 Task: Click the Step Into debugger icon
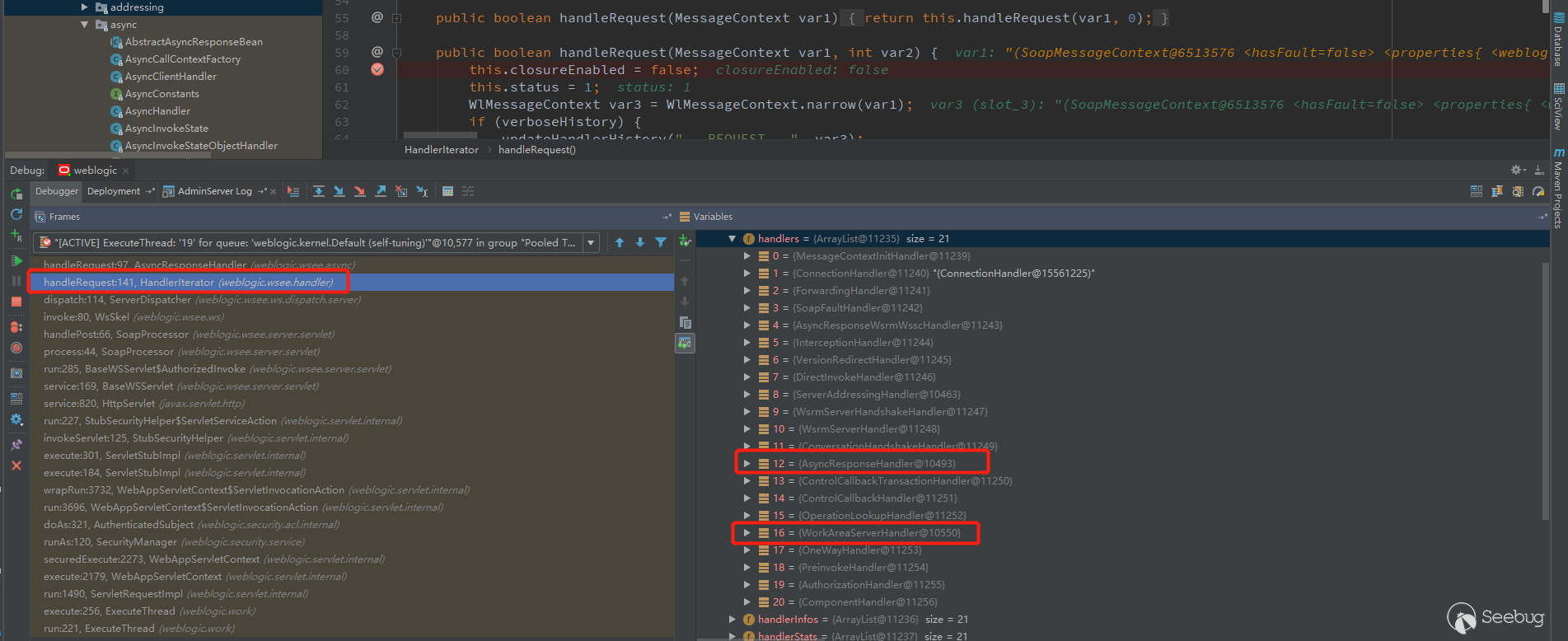coord(339,191)
